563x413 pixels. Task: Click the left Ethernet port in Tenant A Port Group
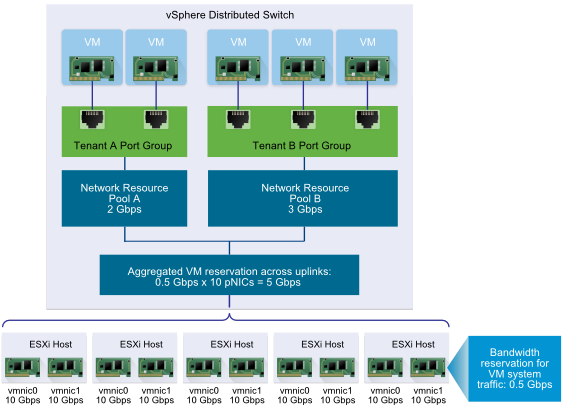93,120
